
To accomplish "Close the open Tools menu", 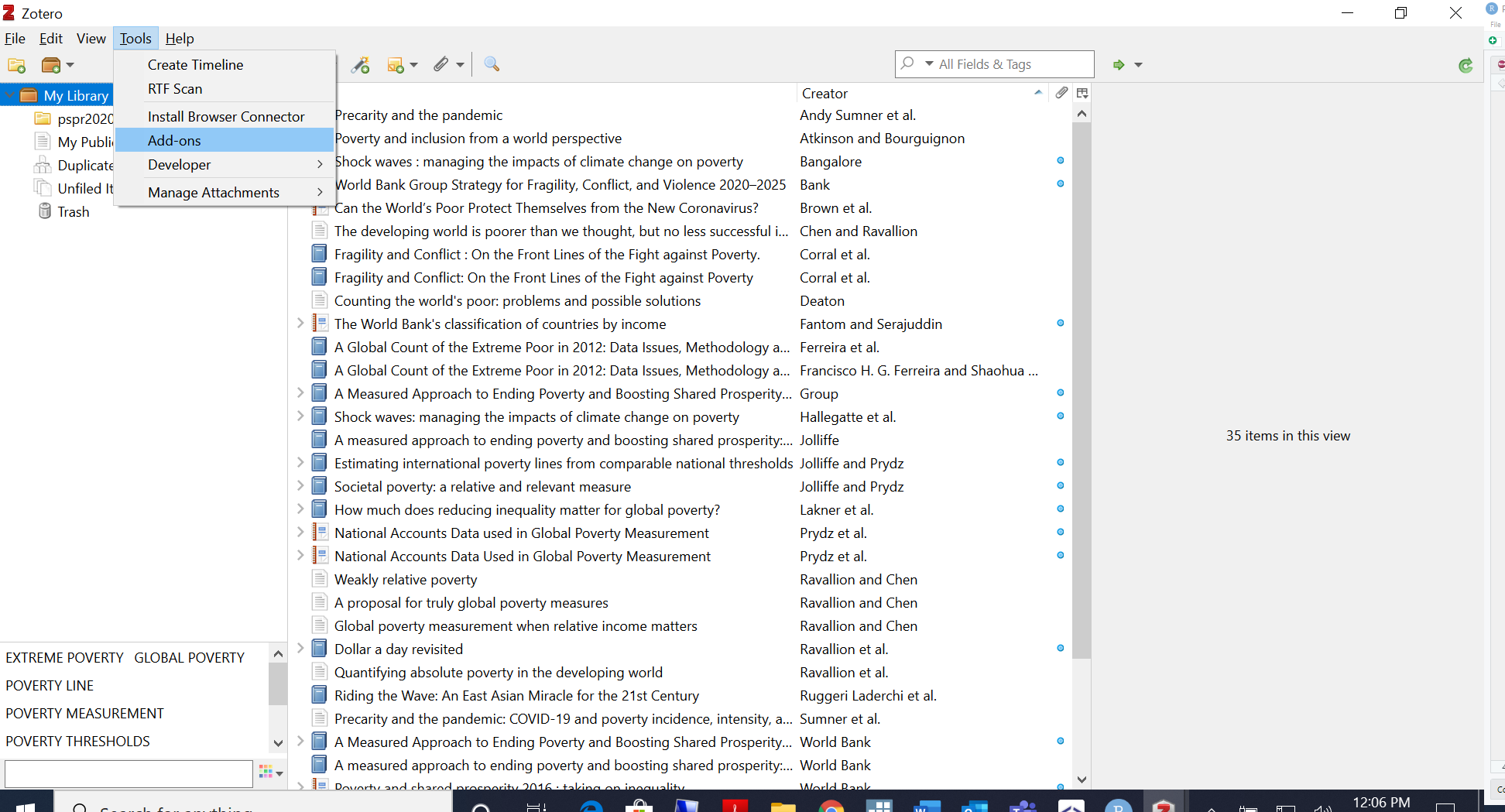I will click(135, 38).
